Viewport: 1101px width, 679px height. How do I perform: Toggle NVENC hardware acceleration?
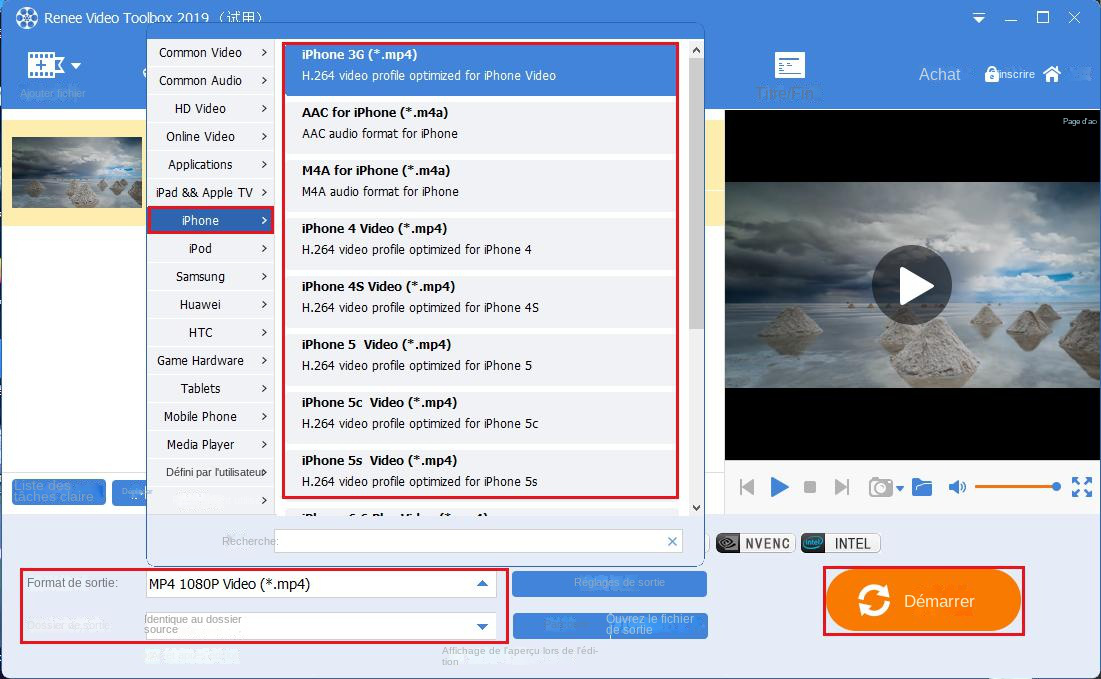pos(755,543)
